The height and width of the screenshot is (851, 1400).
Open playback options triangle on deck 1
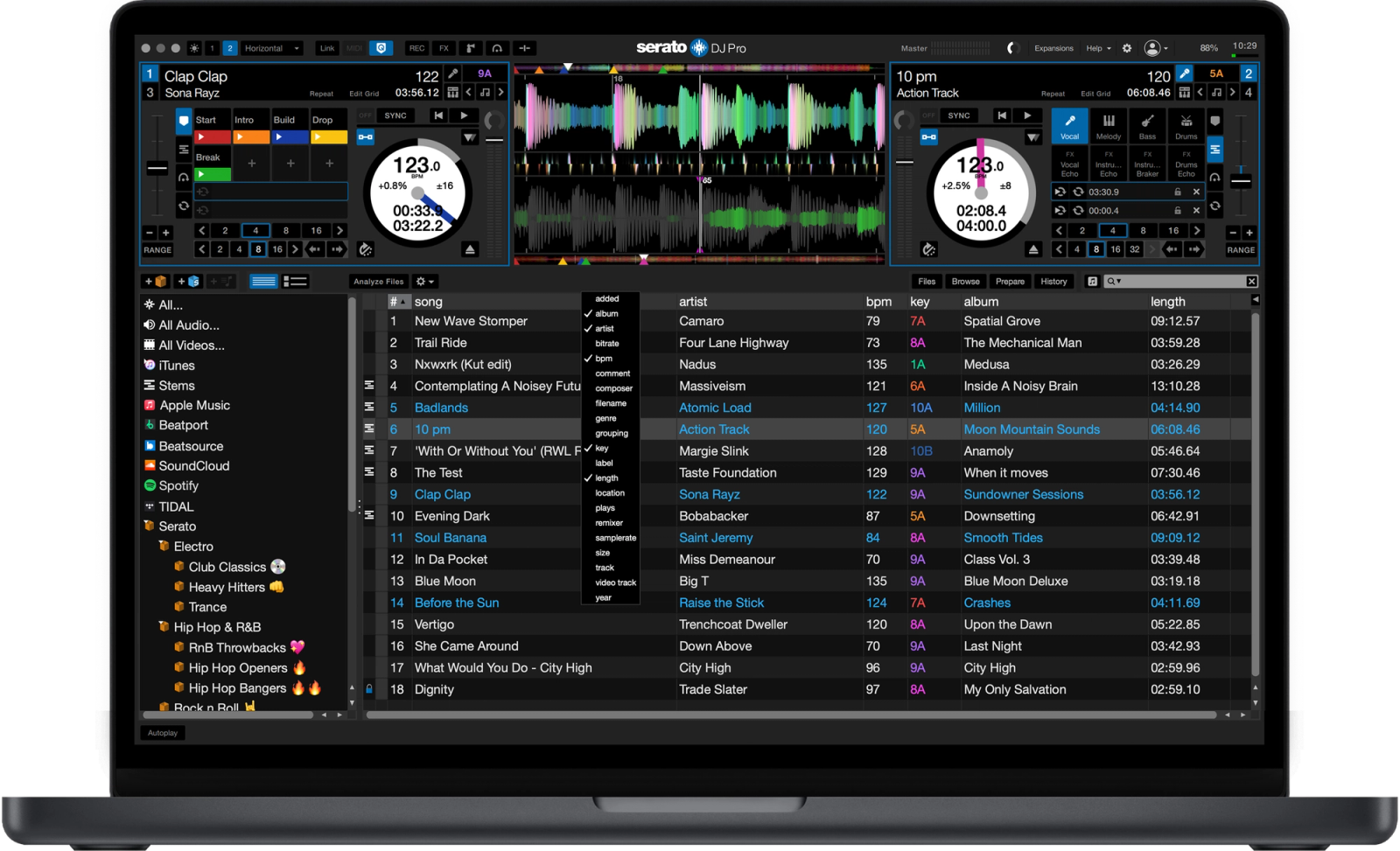click(470, 137)
